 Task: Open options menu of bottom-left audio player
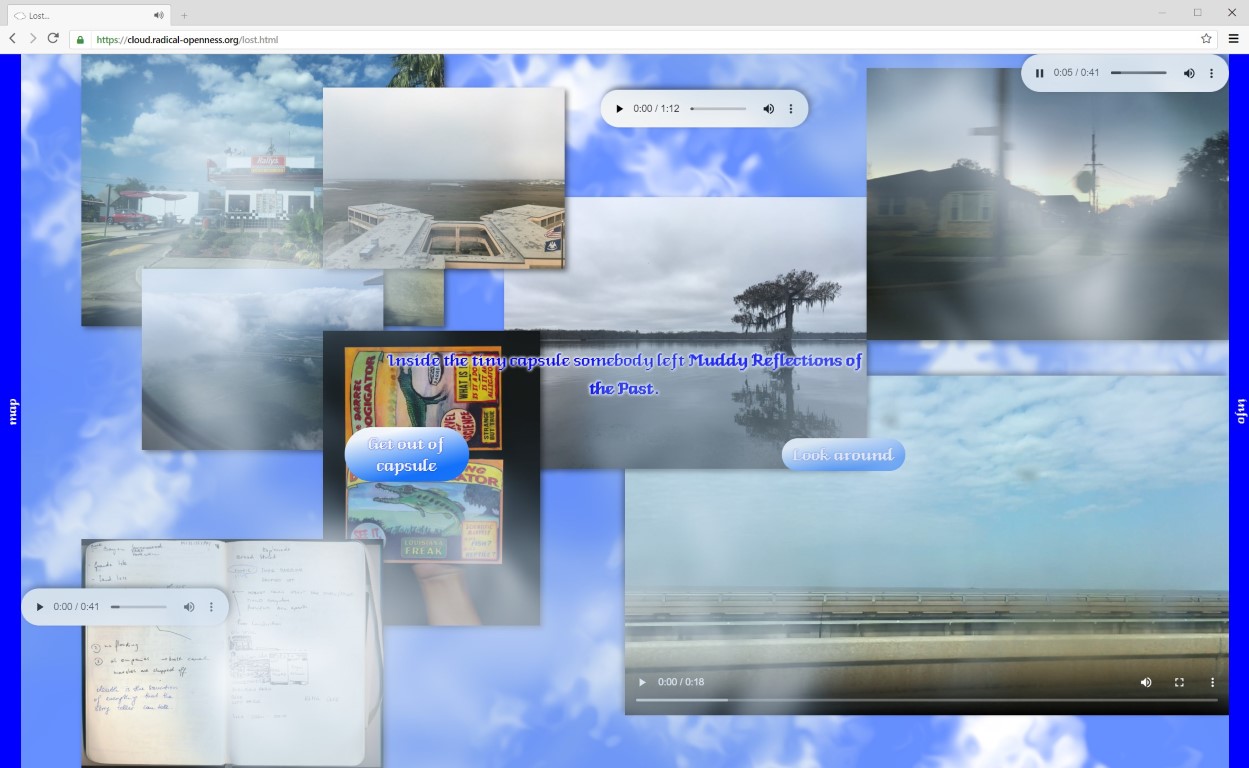point(211,607)
